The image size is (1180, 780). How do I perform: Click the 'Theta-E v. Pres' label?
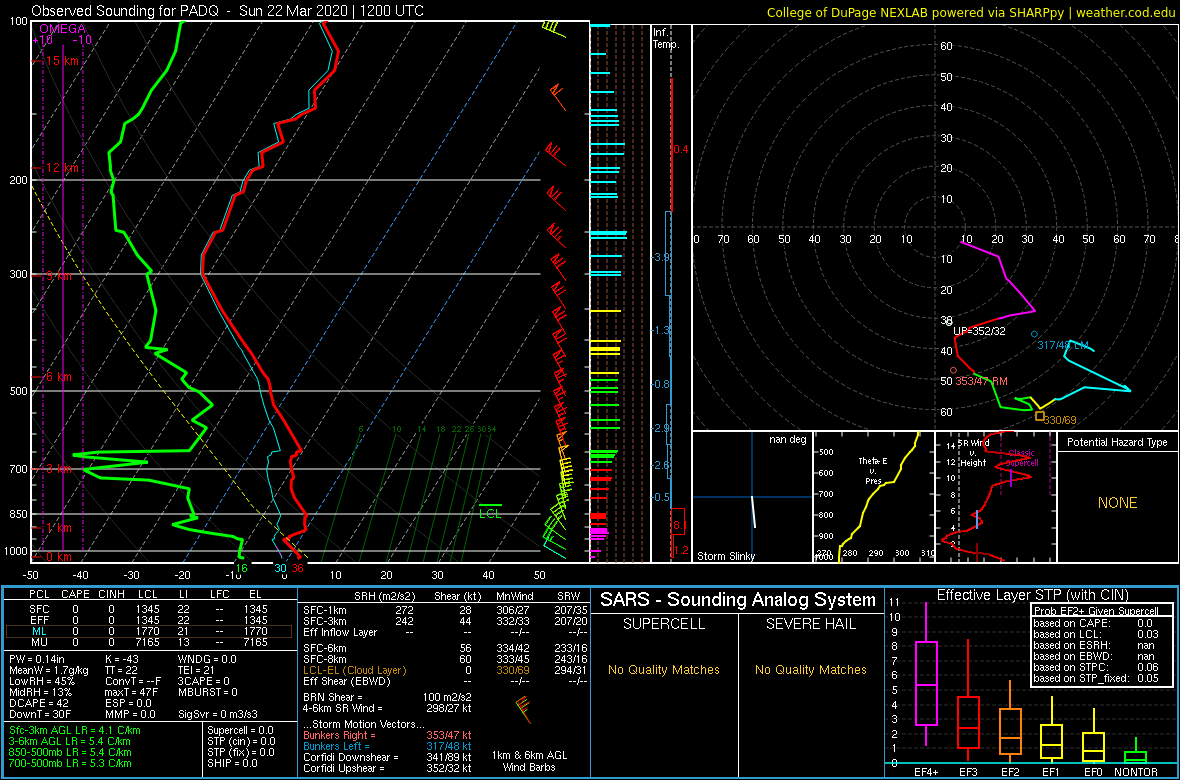pos(873,471)
